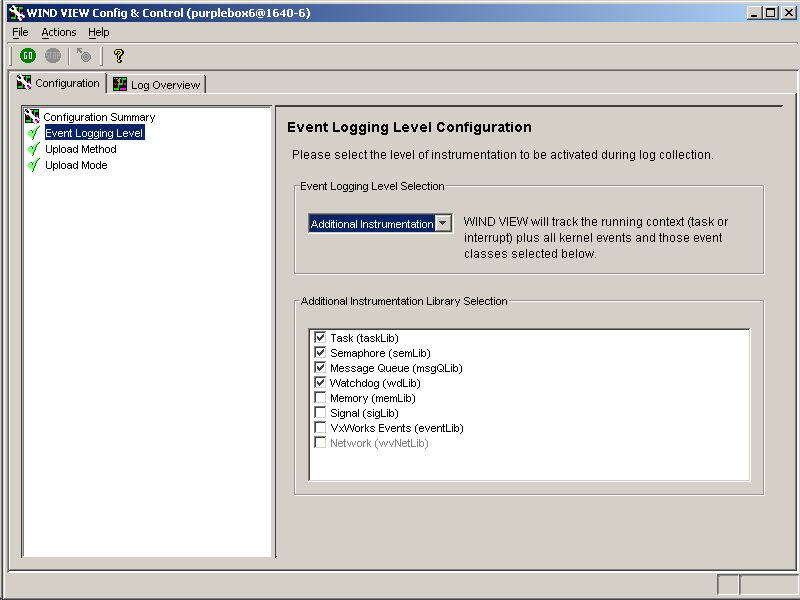This screenshot has height=600, width=800.
Task: Open help via the question mark icon
Action: 118,55
